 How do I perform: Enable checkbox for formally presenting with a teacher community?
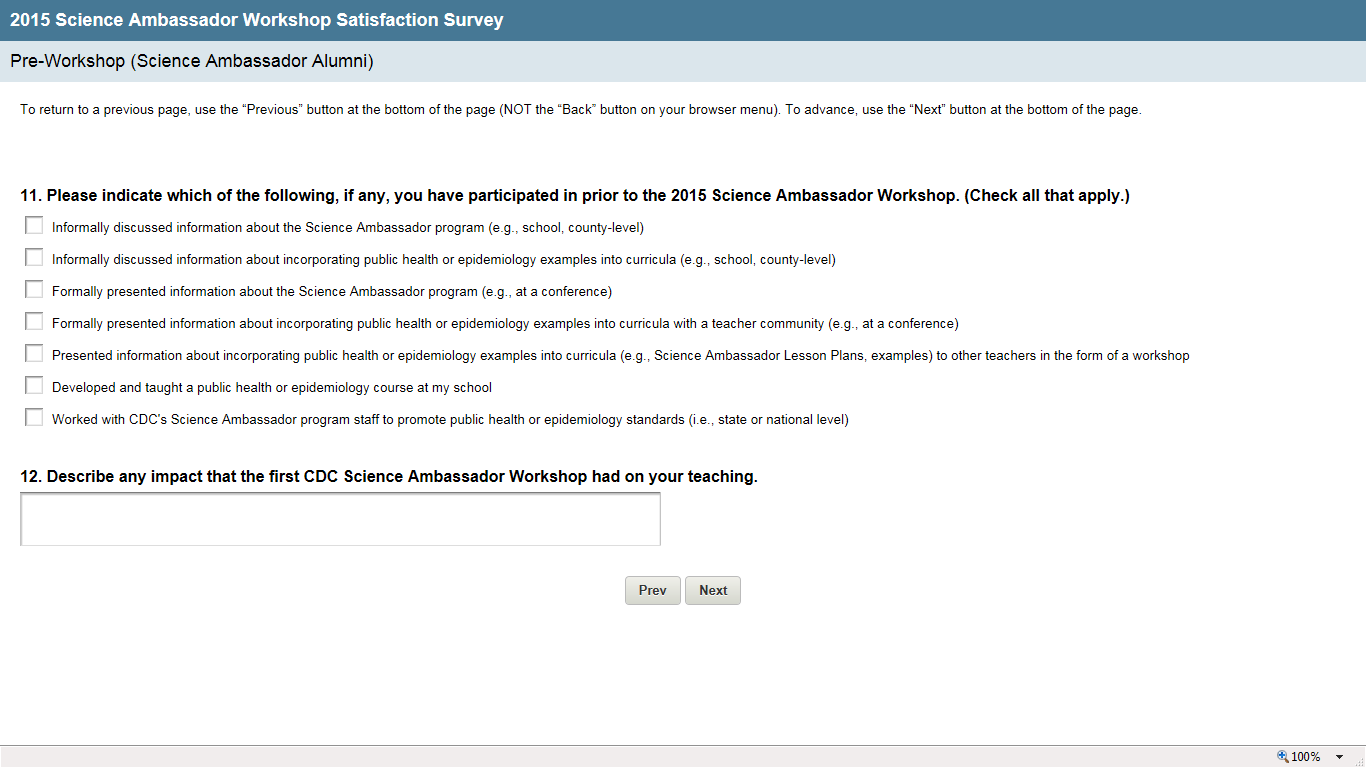34,322
